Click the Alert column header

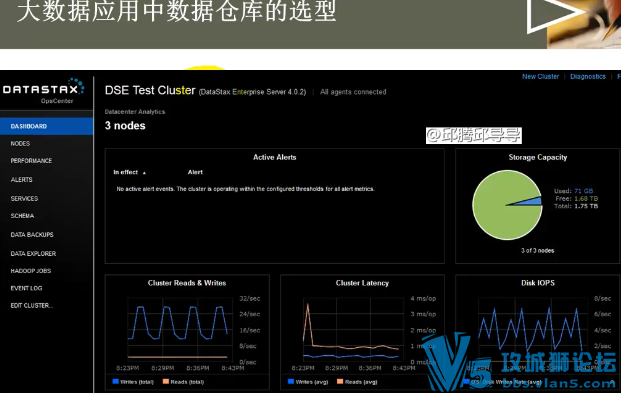195,172
